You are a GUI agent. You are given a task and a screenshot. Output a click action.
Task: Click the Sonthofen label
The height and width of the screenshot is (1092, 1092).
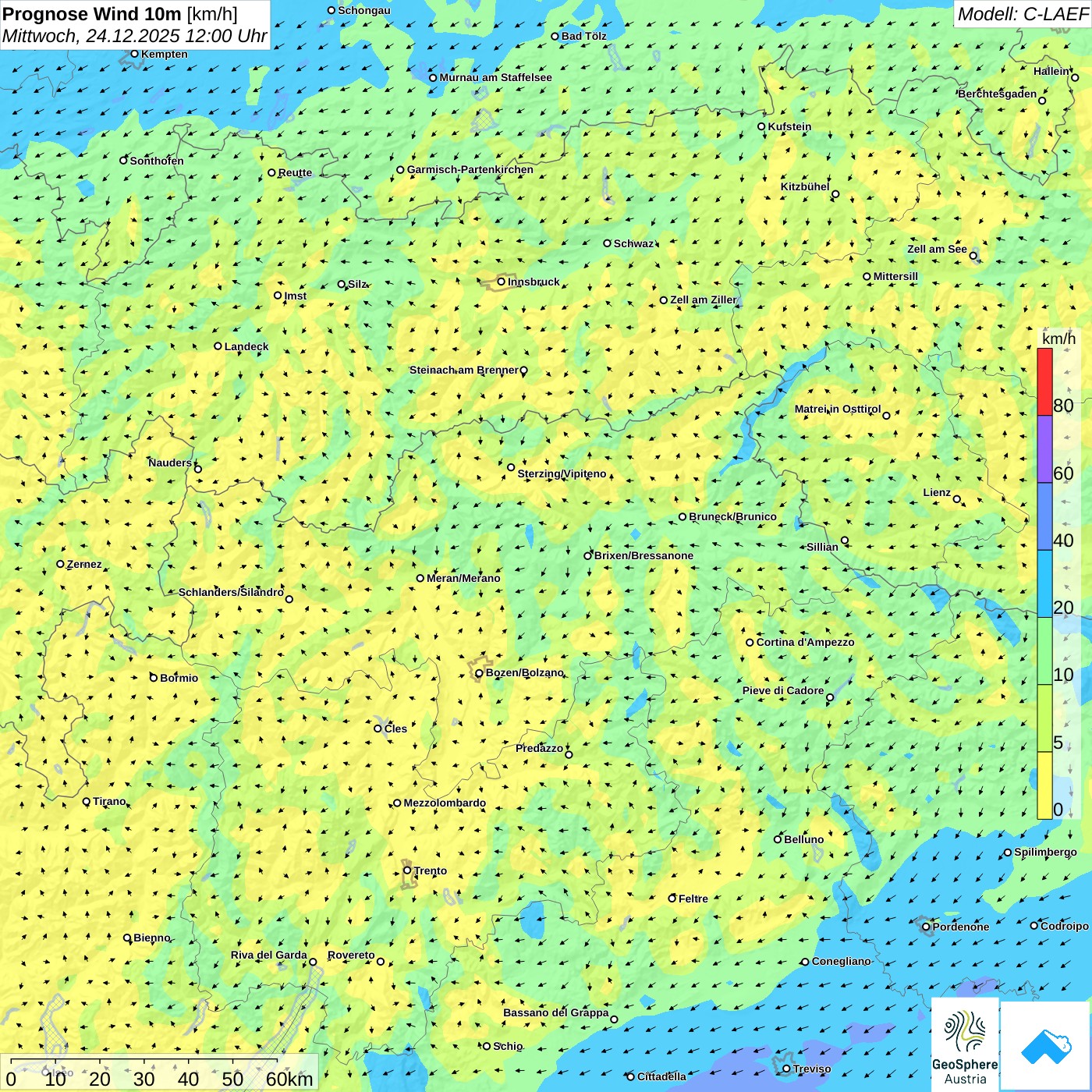[157, 161]
